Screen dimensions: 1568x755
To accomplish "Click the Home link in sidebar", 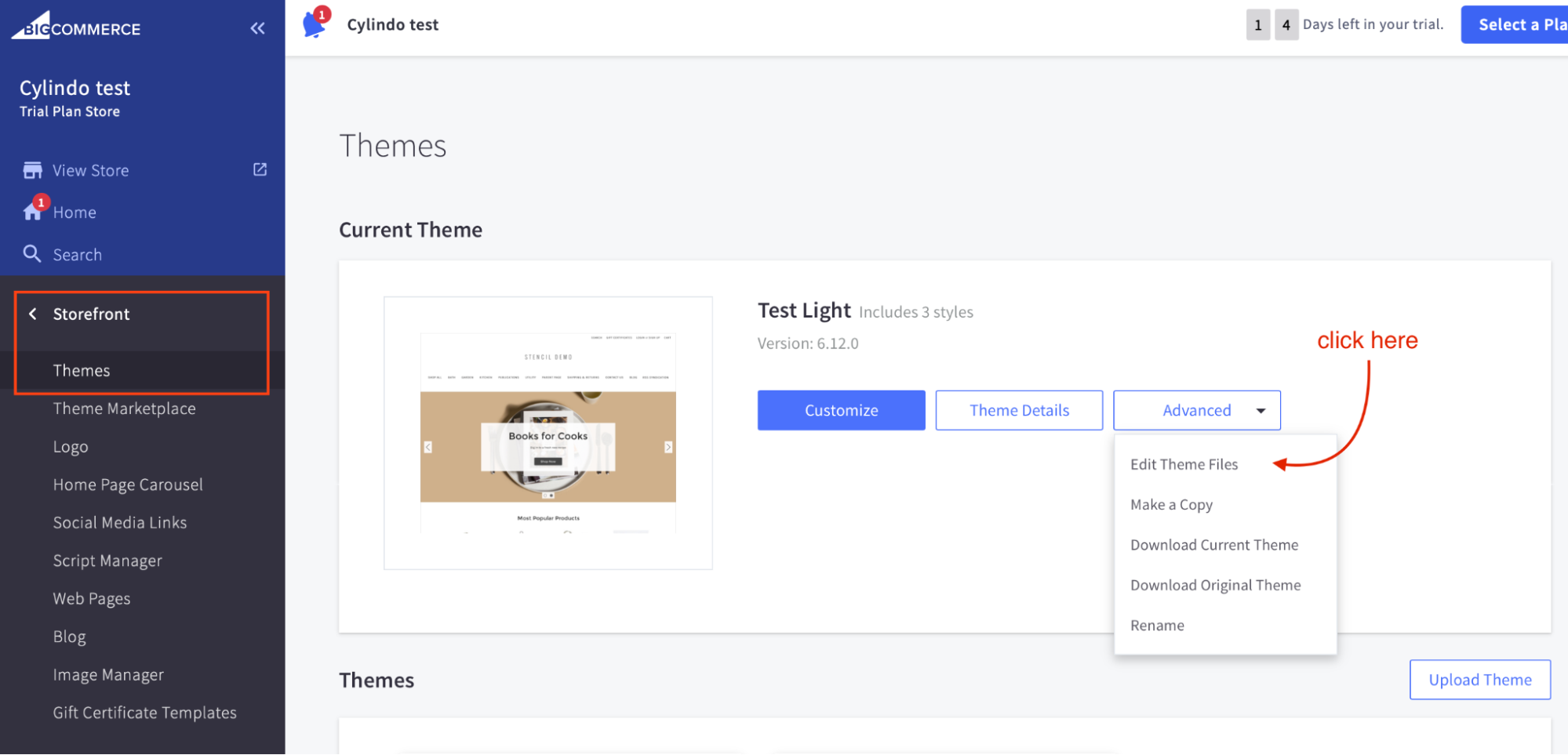I will pos(75,212).
